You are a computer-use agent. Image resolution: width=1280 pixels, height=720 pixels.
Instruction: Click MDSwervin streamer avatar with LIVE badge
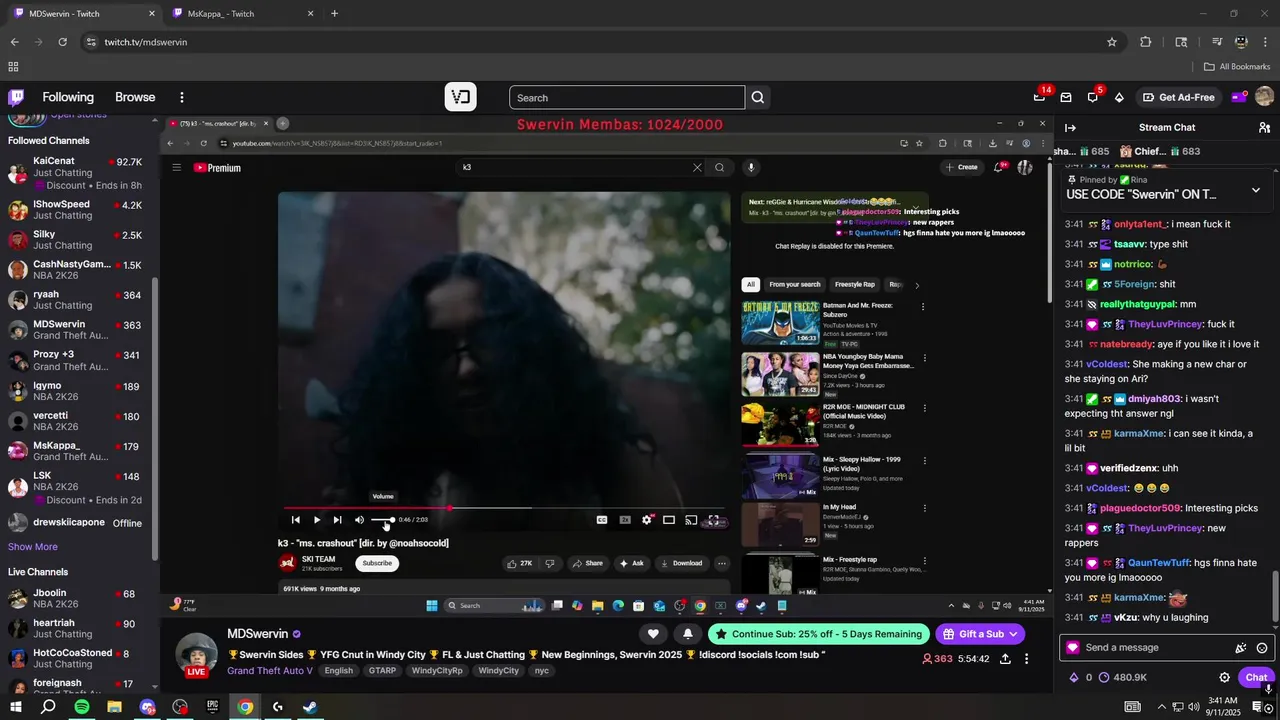[196, 655]
